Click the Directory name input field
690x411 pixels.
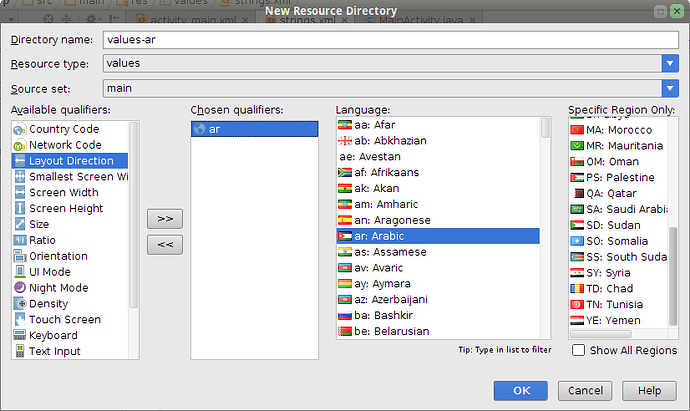click(391, 40)
